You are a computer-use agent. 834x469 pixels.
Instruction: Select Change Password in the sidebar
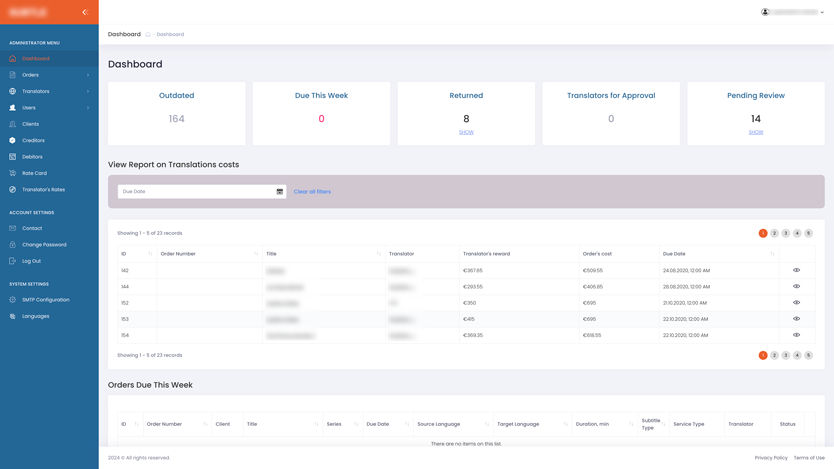coord(44,245)
